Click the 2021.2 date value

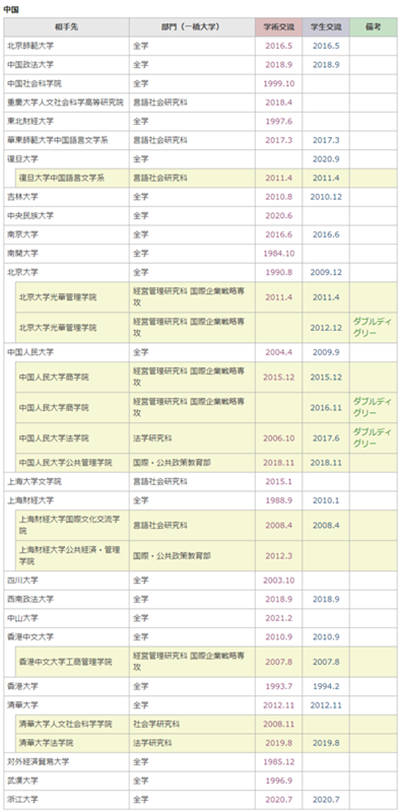[x=278, y=618]
